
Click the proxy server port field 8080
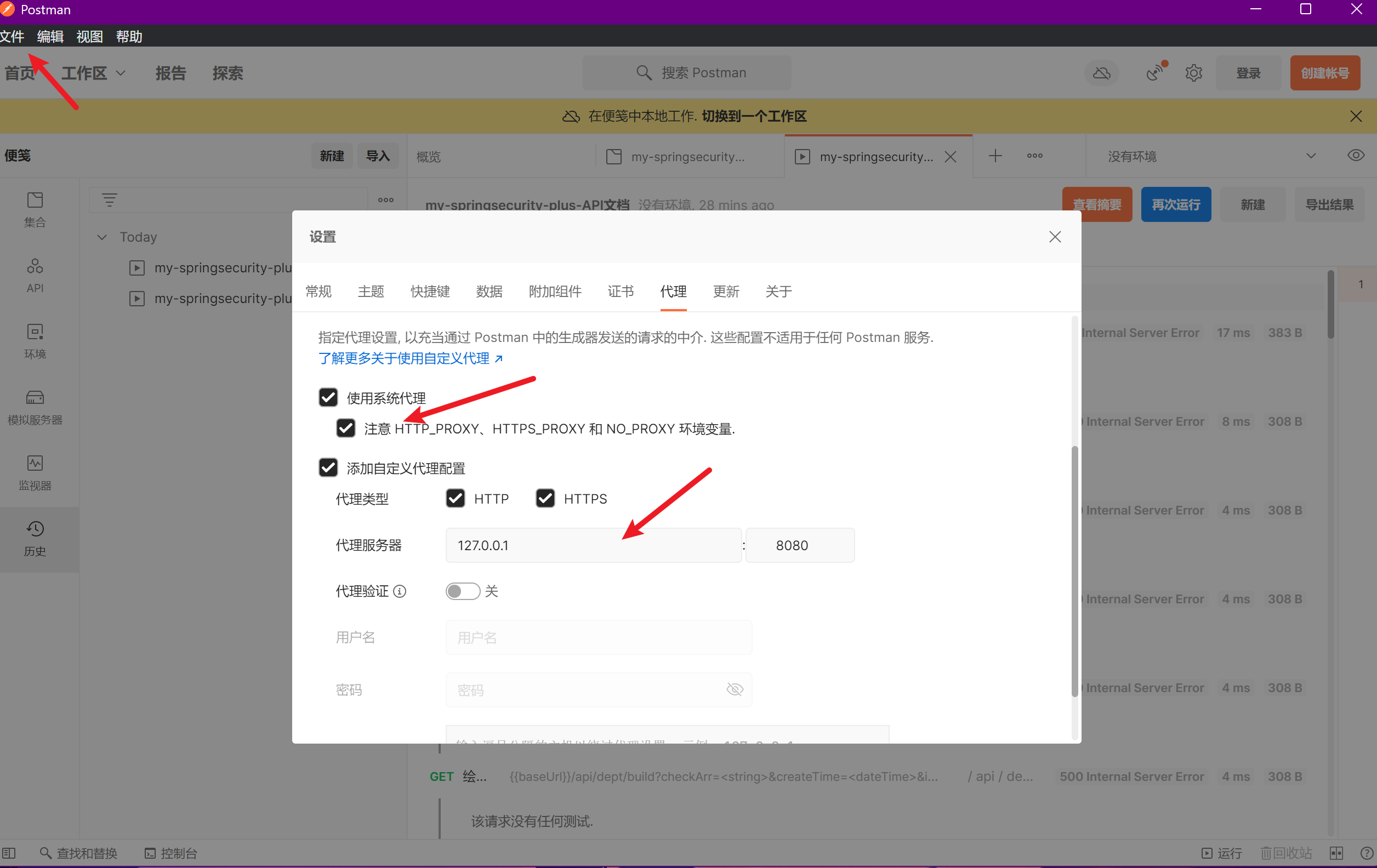799,545
